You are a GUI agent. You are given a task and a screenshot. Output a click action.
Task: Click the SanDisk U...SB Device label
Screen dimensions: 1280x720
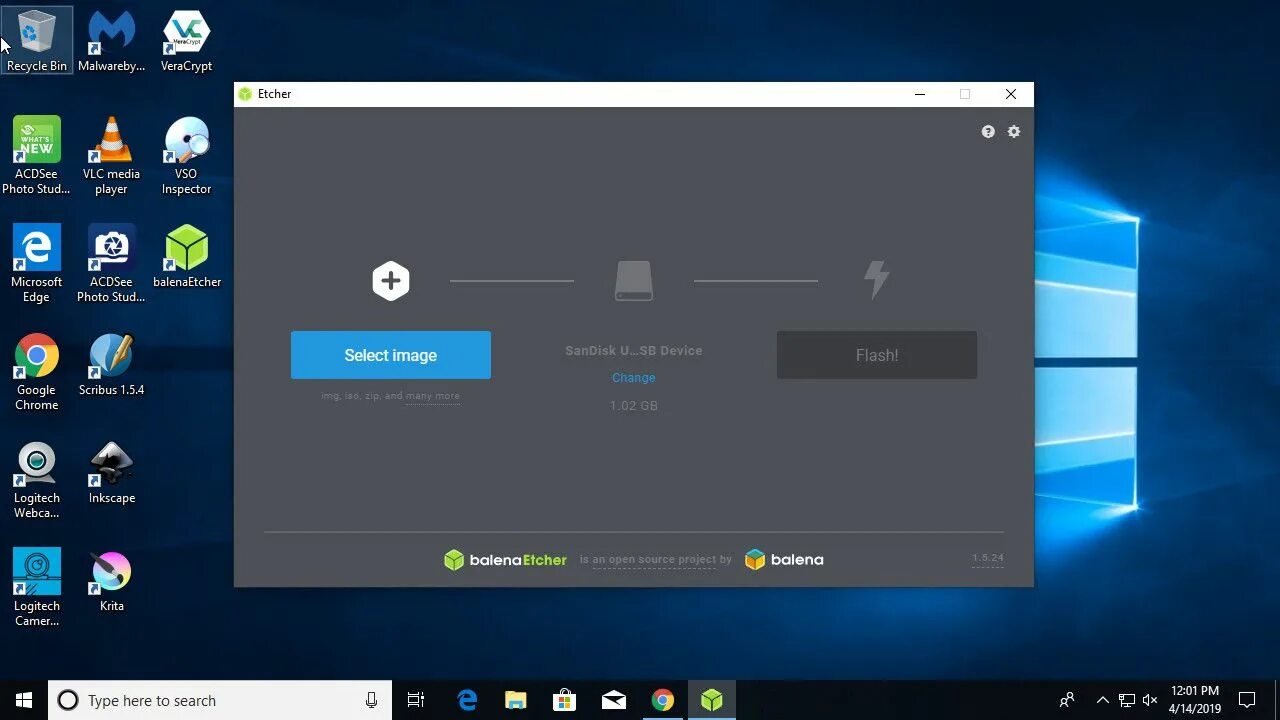click(x=634, y=351)
